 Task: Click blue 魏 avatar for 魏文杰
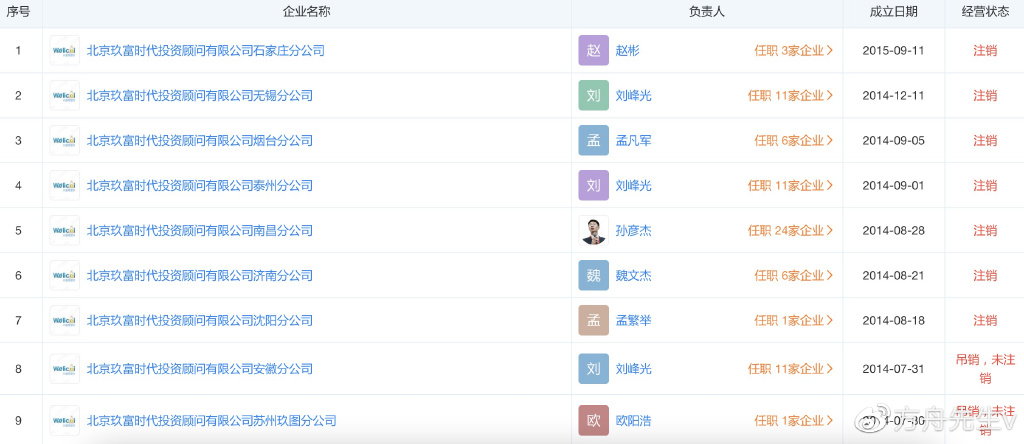(594, 276)
